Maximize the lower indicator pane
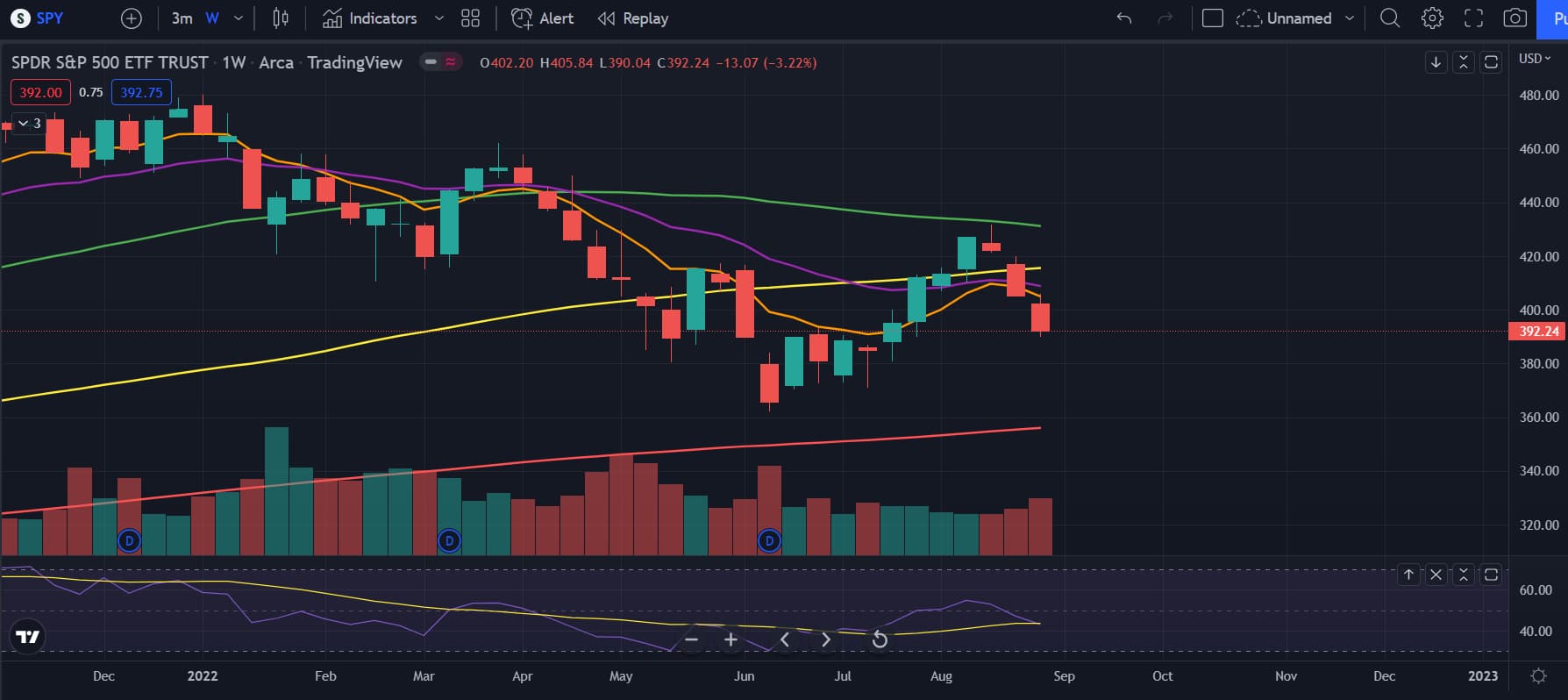 click(1491, 575)
